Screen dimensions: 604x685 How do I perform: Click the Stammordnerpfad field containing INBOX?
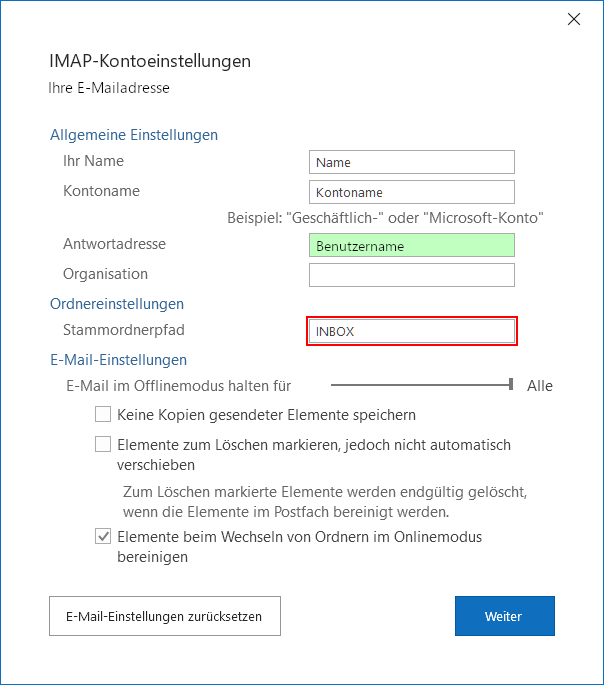tap(412, 331)
